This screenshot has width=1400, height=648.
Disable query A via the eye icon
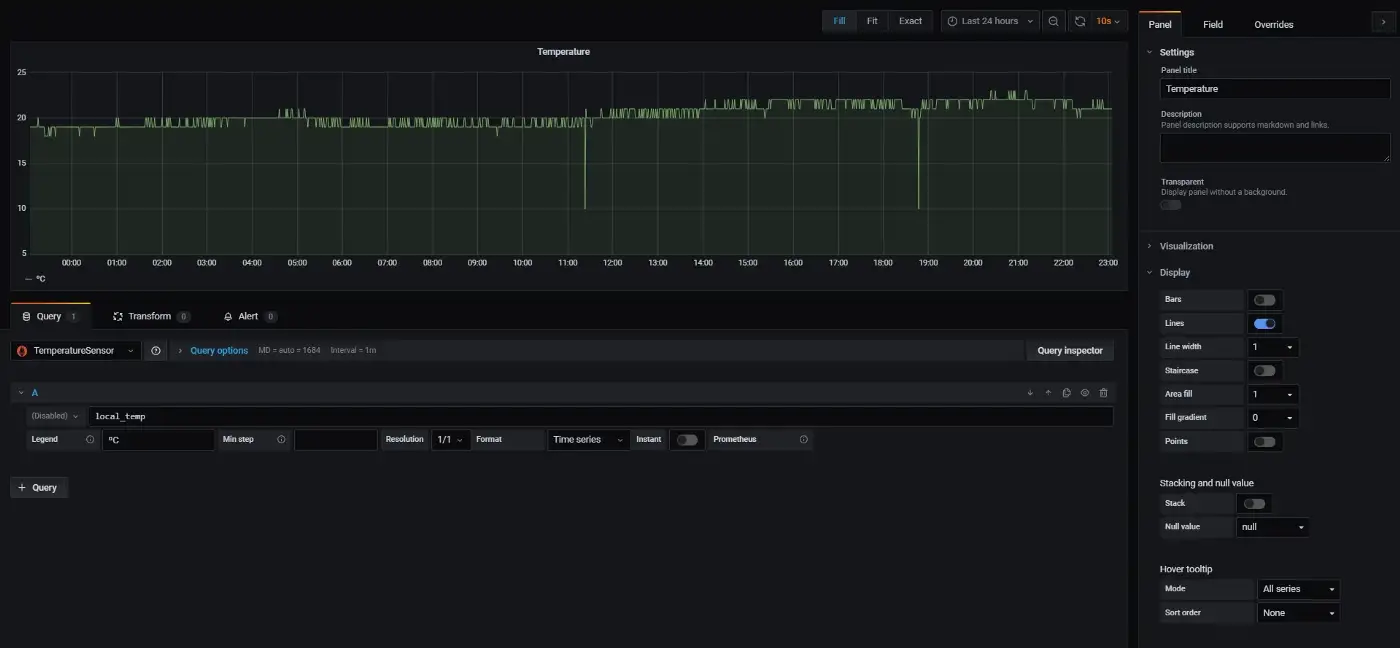click(x=1085, y=392)
